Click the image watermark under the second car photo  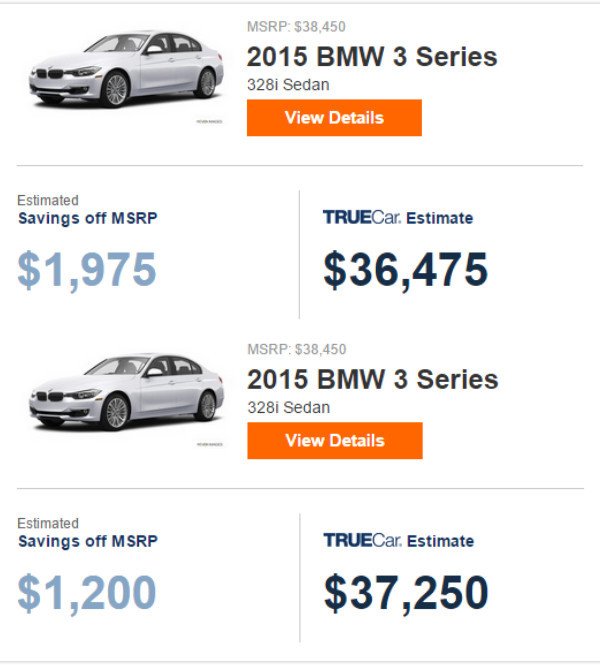pyautogui.click(x=210, y=444)
